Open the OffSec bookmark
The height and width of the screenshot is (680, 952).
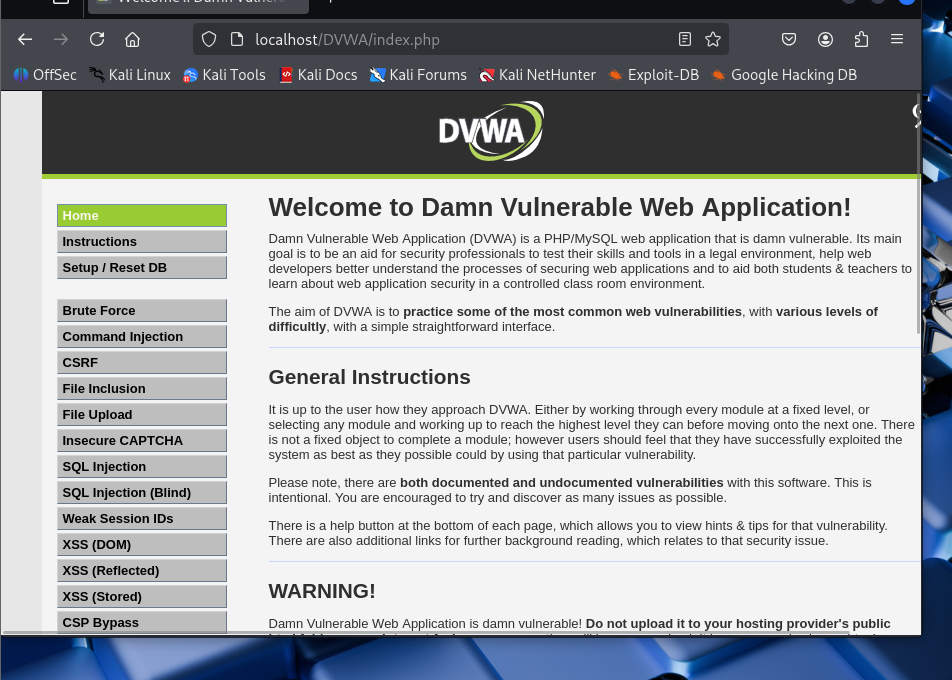click(46, 75)
